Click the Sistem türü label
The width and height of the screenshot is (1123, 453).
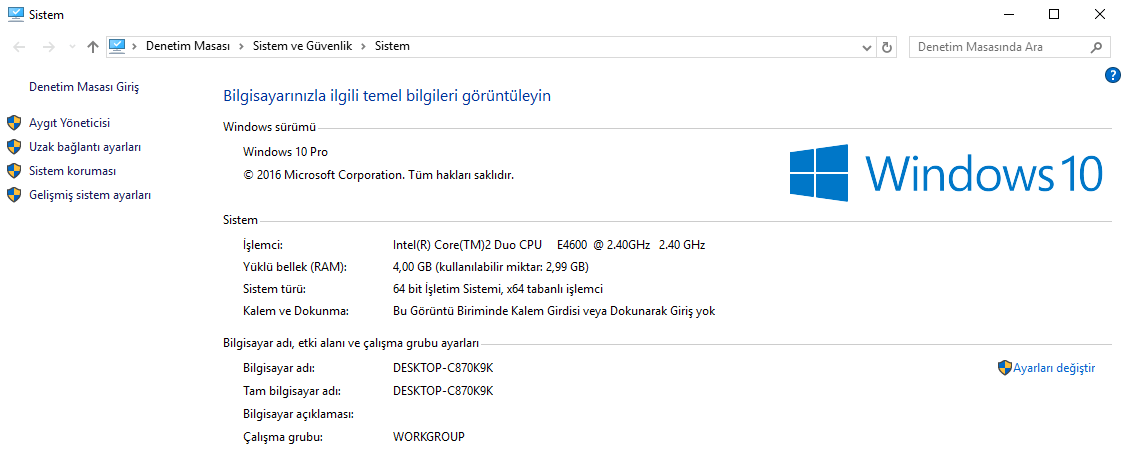(275, 289)
